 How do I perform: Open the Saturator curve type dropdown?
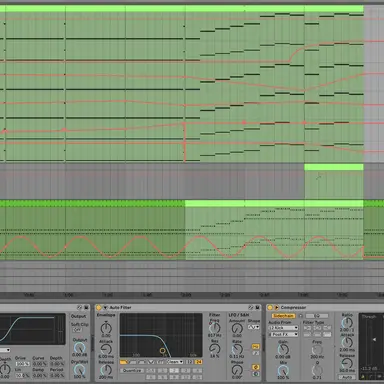(x=5, y=350)
